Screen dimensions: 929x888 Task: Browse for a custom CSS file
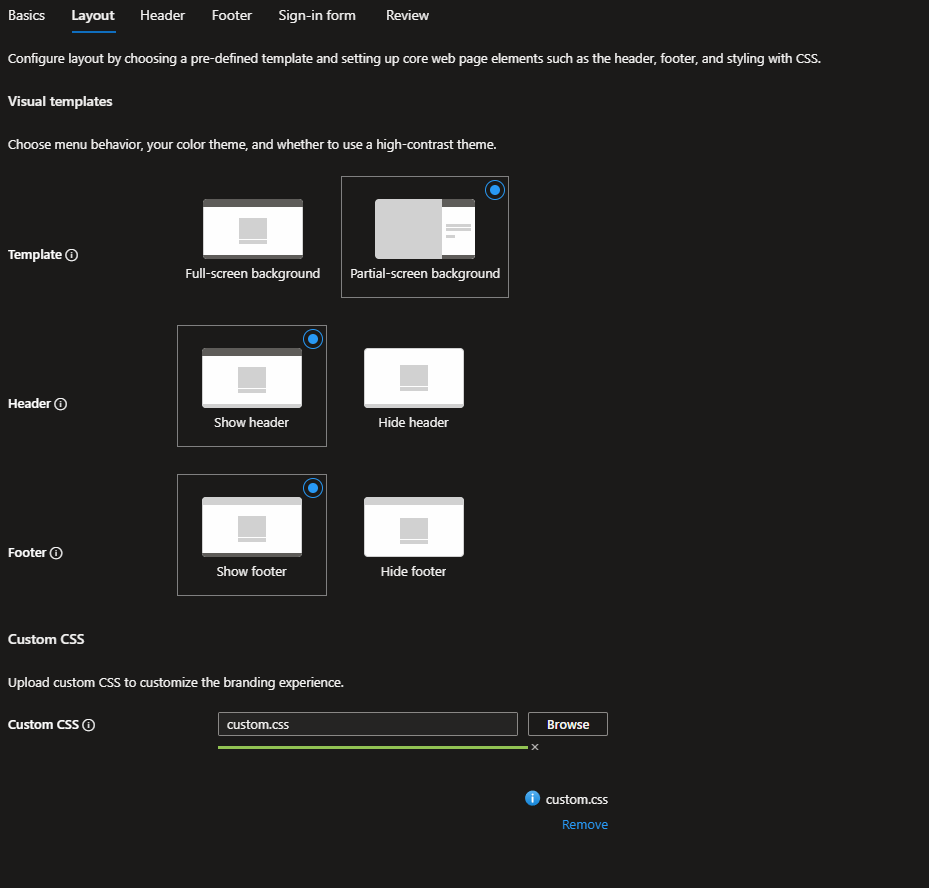click(568, 724)
